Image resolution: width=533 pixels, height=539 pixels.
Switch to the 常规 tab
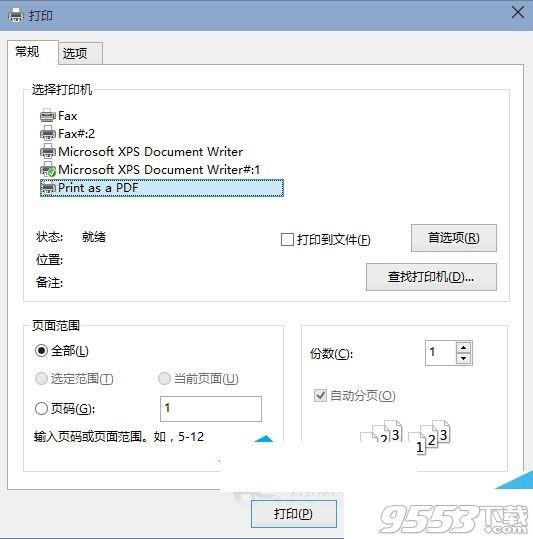[x=33, y=52]
